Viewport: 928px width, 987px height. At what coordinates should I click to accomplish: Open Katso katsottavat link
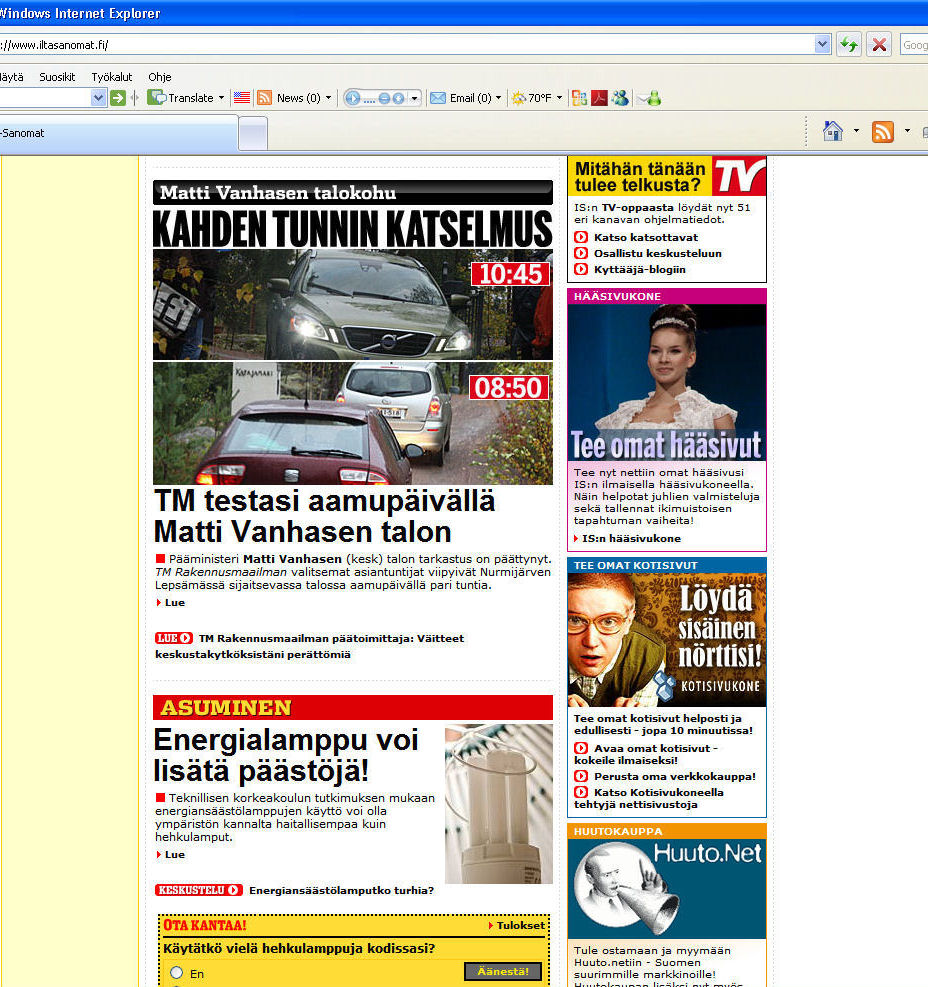(x=645, y=237)
